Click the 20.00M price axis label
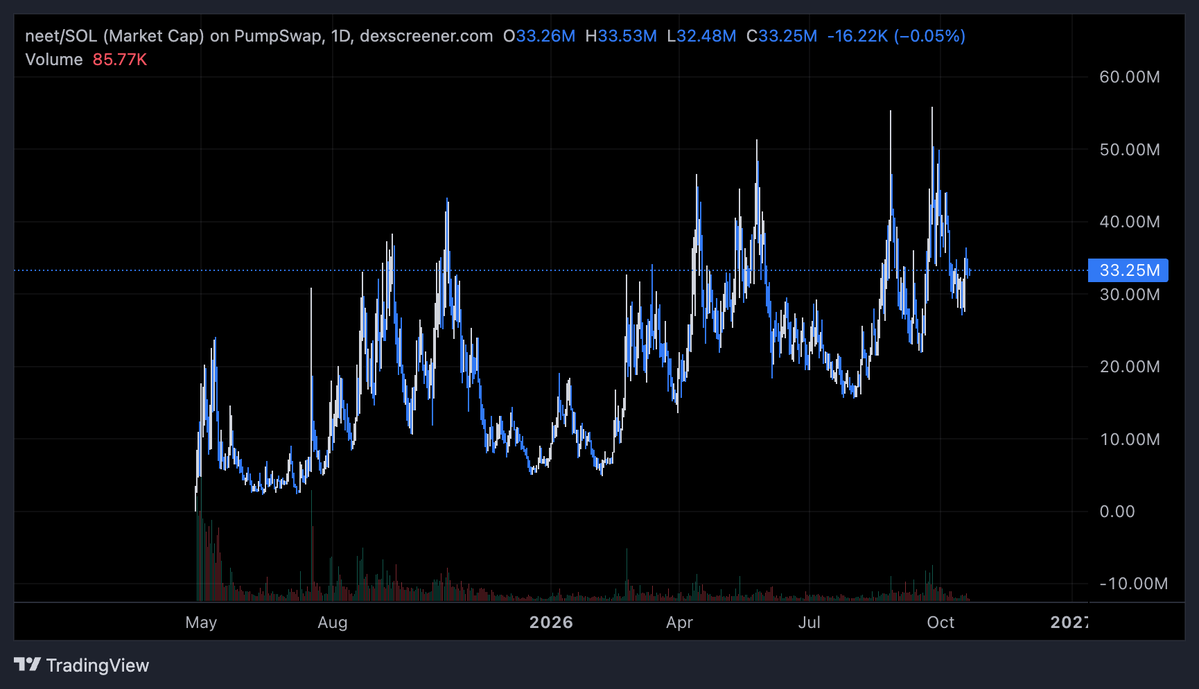1199x689 pixels. tap(1129, 366)
